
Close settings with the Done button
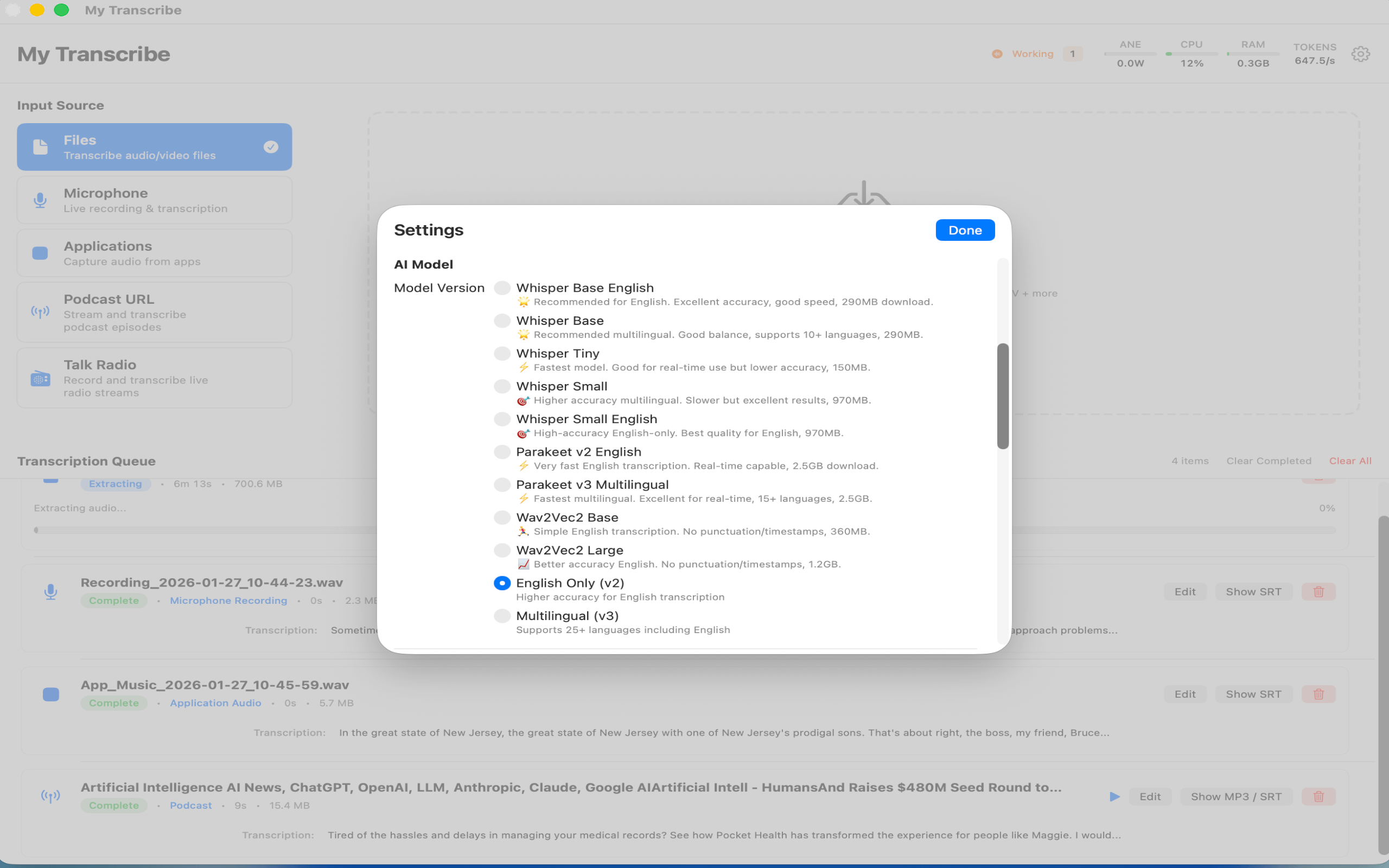[x=964, y=229]
